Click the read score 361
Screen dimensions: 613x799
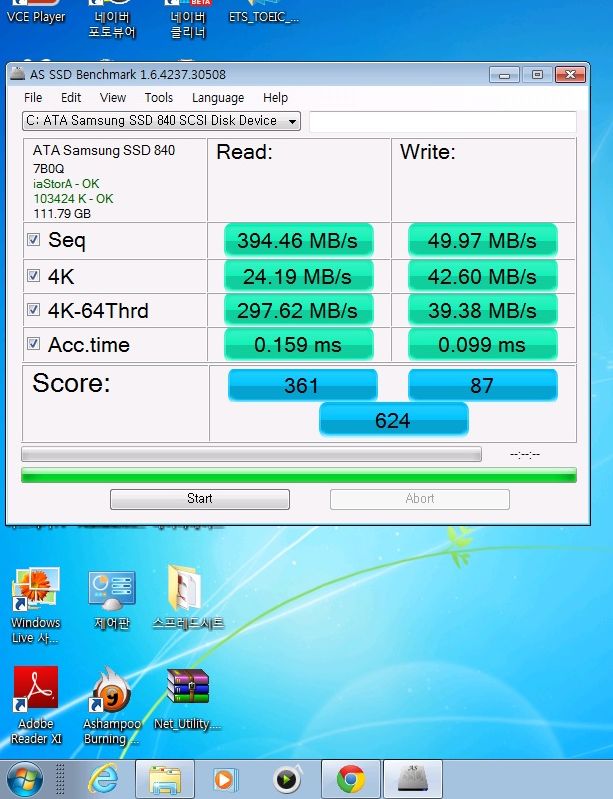(x=303, y=385)
